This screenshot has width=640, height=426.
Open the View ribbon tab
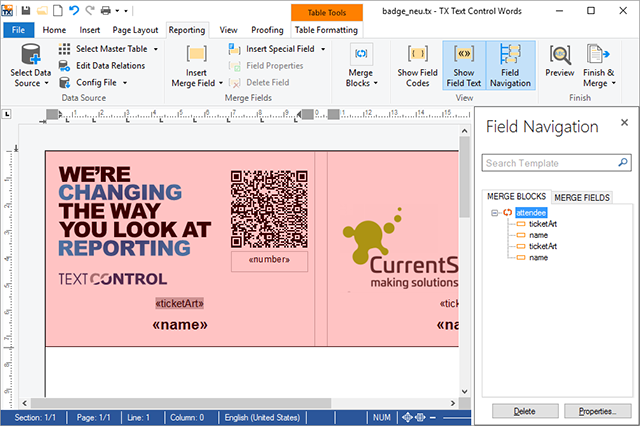coord(228,30)
